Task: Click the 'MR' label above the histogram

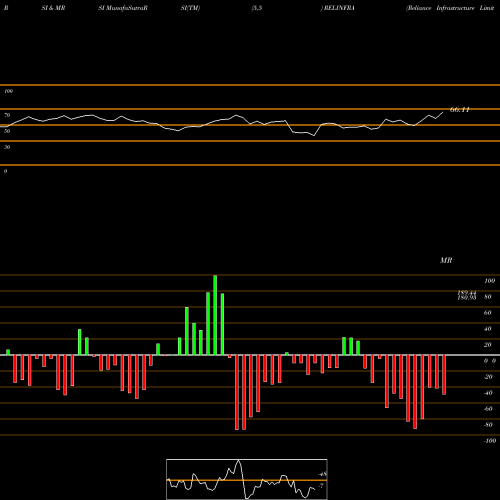Action: 446,260
